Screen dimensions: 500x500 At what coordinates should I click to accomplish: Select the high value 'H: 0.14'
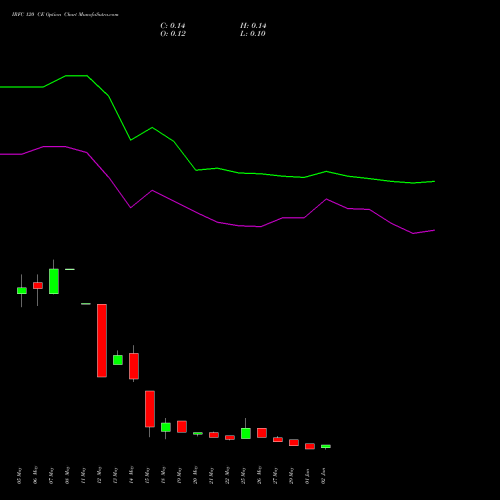click(253, 26)
